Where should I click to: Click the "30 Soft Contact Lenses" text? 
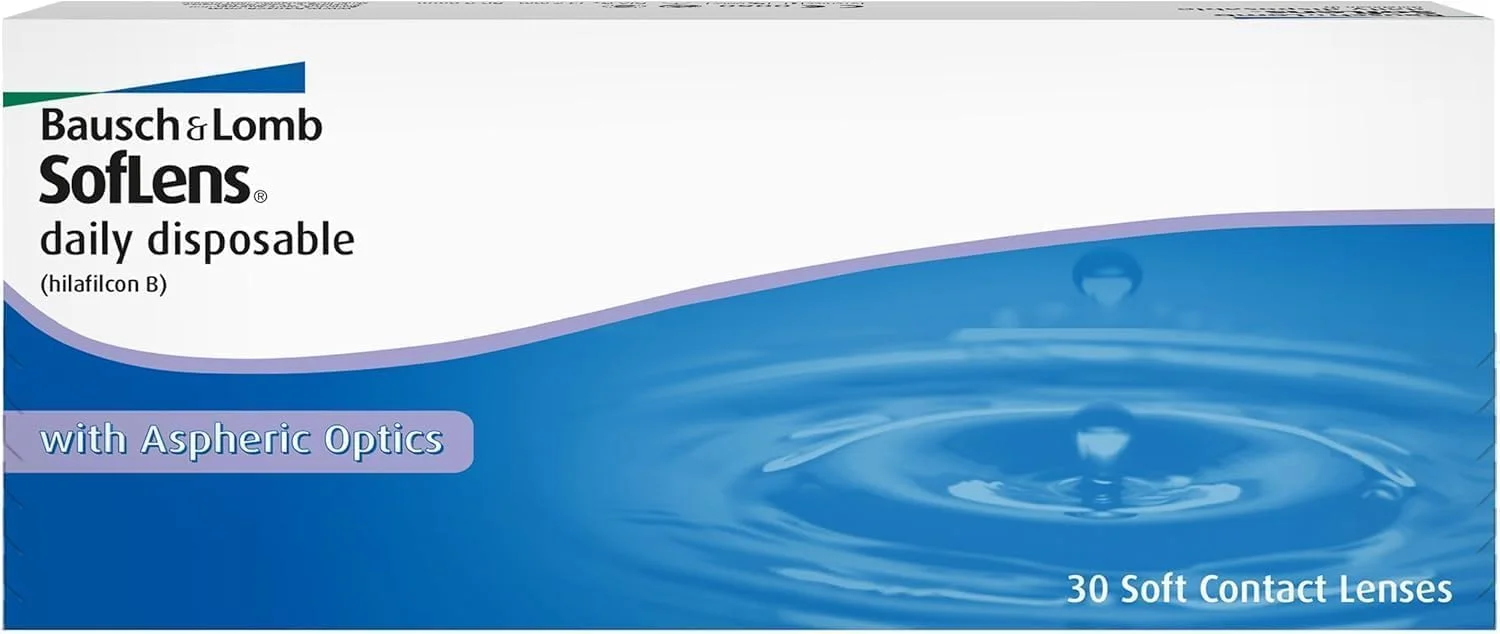pyautogui.click(x=1259, y=588)
